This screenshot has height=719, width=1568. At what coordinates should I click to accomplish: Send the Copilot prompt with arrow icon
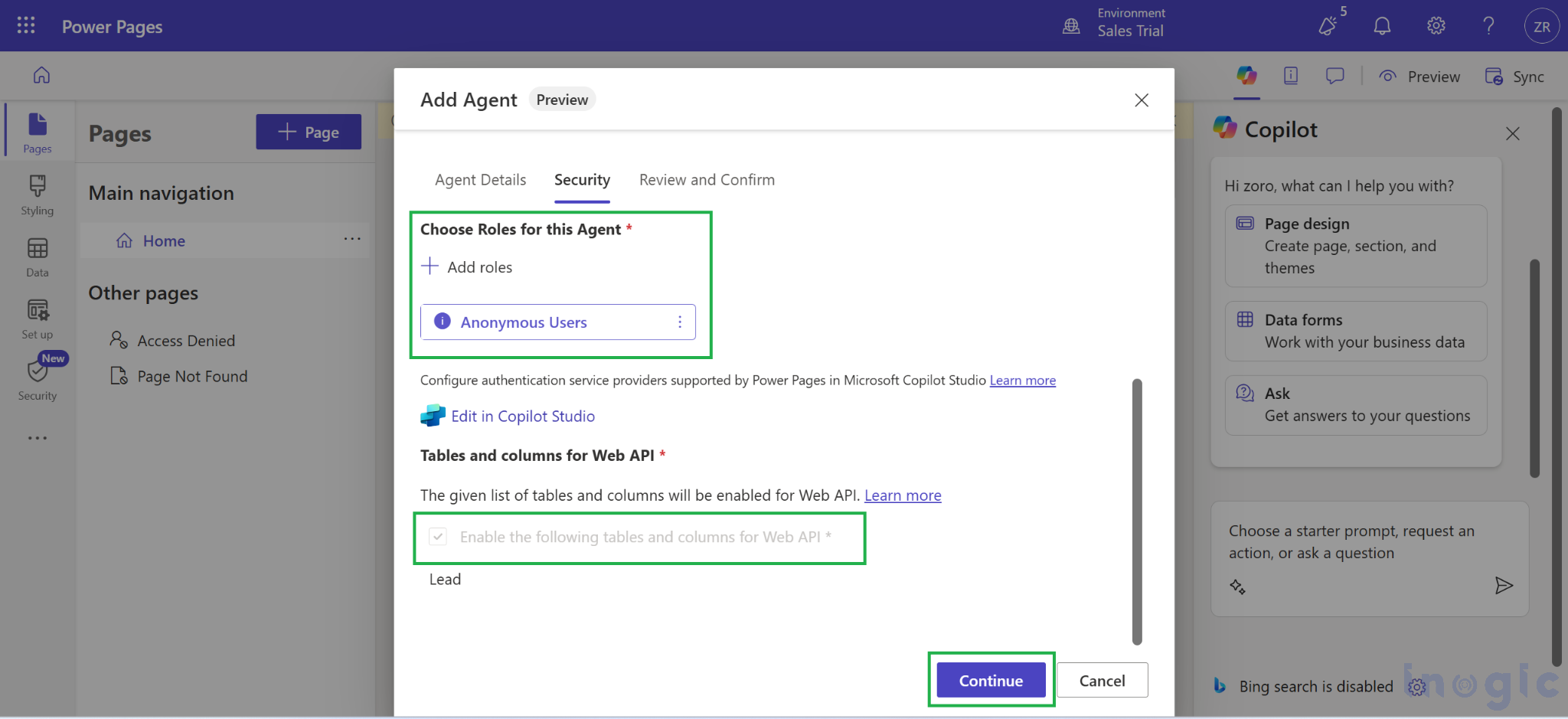1504,586
